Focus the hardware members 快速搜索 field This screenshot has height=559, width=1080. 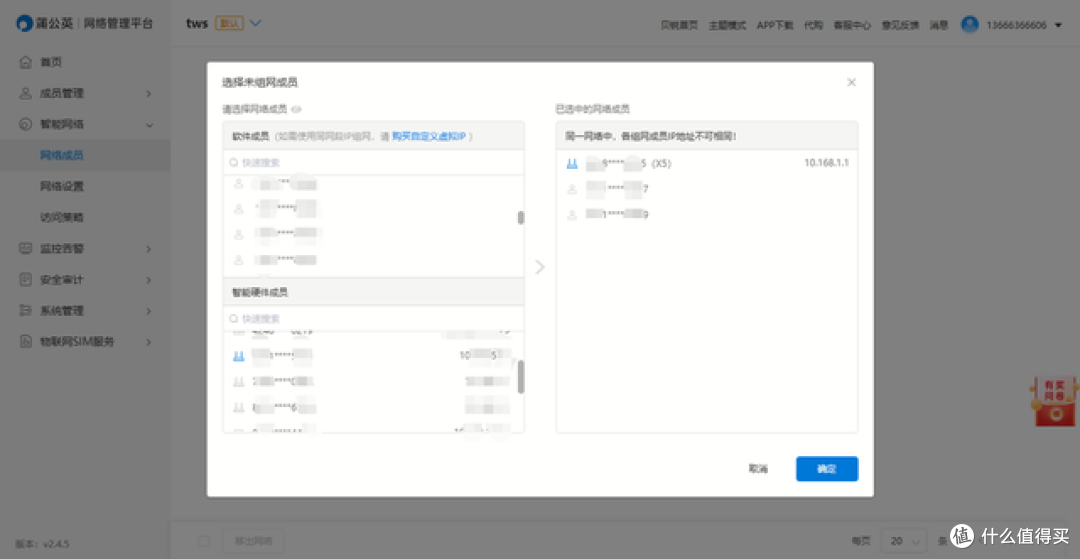(374, 319)
